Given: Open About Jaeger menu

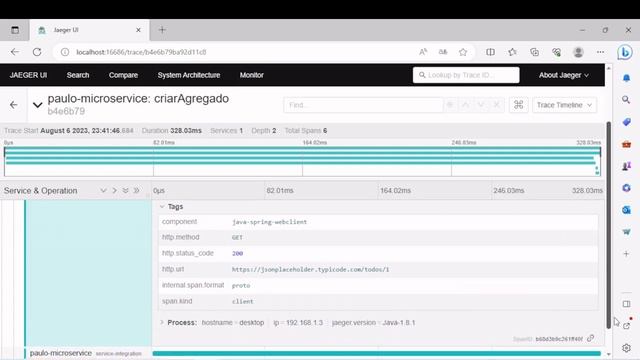Looking at the screenshot, I should pos(564,75).
